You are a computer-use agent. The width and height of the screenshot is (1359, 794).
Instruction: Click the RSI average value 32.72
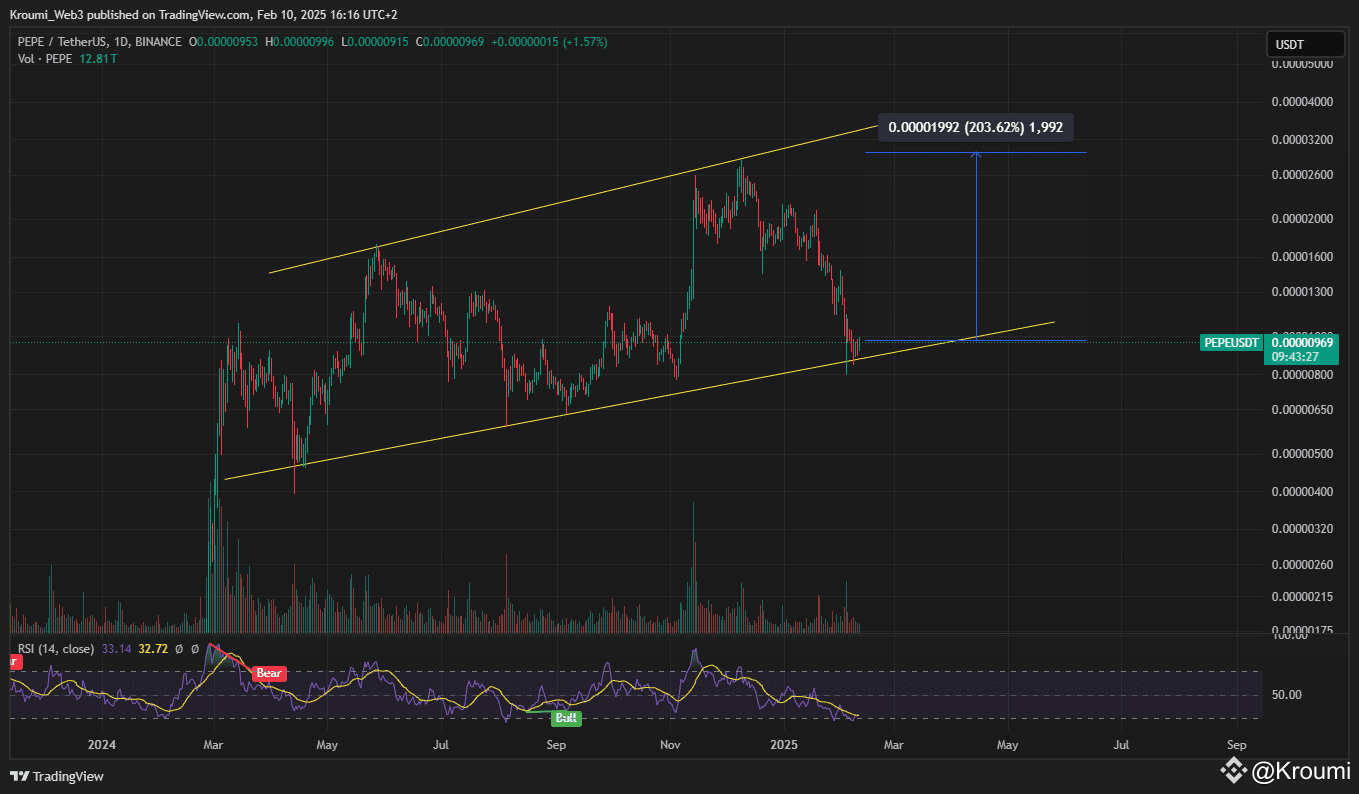coord(153,649)
